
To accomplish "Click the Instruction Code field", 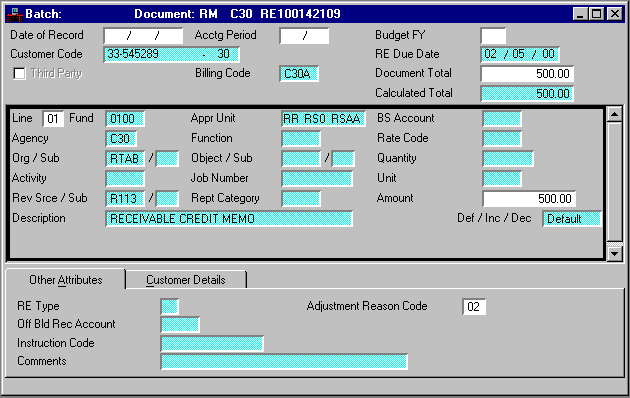I will click(212, 344).
